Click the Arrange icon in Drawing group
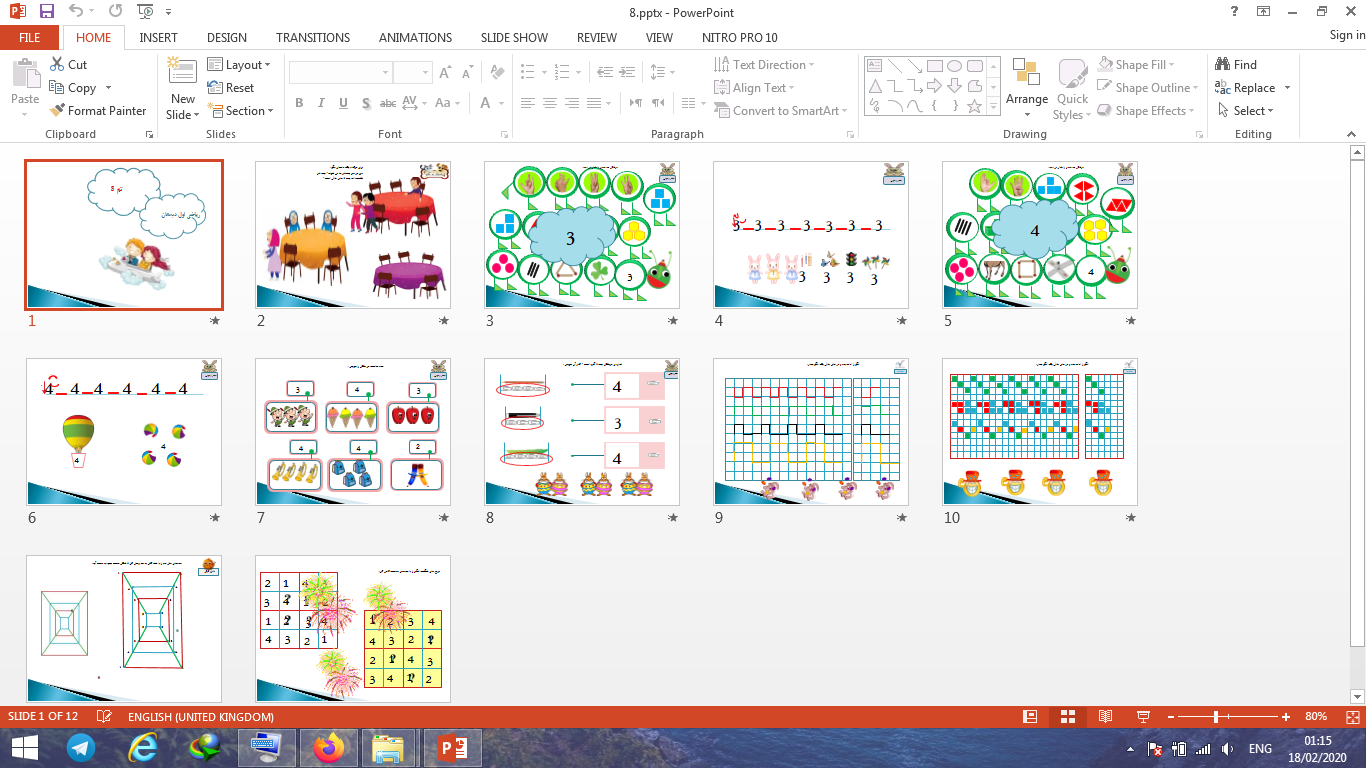1366x768 pixels. [x=1027, y=75]
